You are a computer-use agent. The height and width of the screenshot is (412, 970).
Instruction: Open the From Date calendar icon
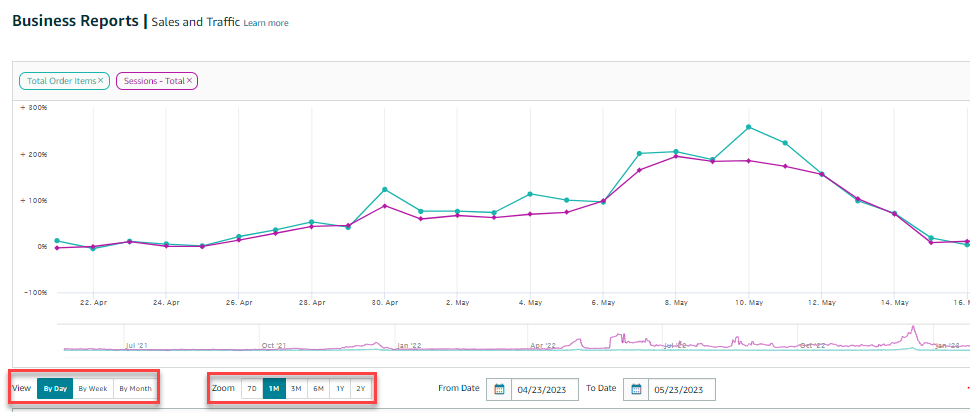pyautogui.click(x=500, y=390)
